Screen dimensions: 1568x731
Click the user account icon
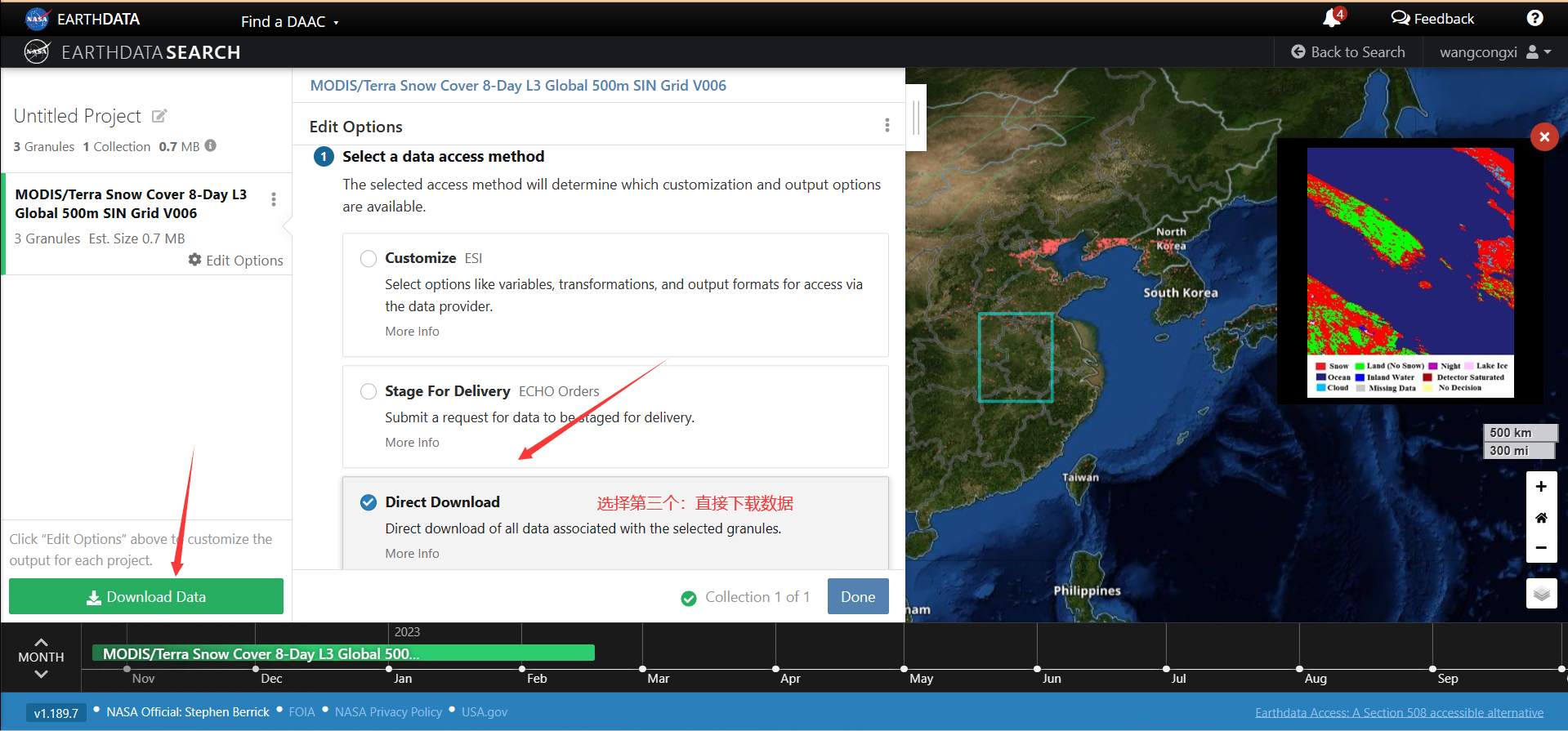coord(1532,51)
